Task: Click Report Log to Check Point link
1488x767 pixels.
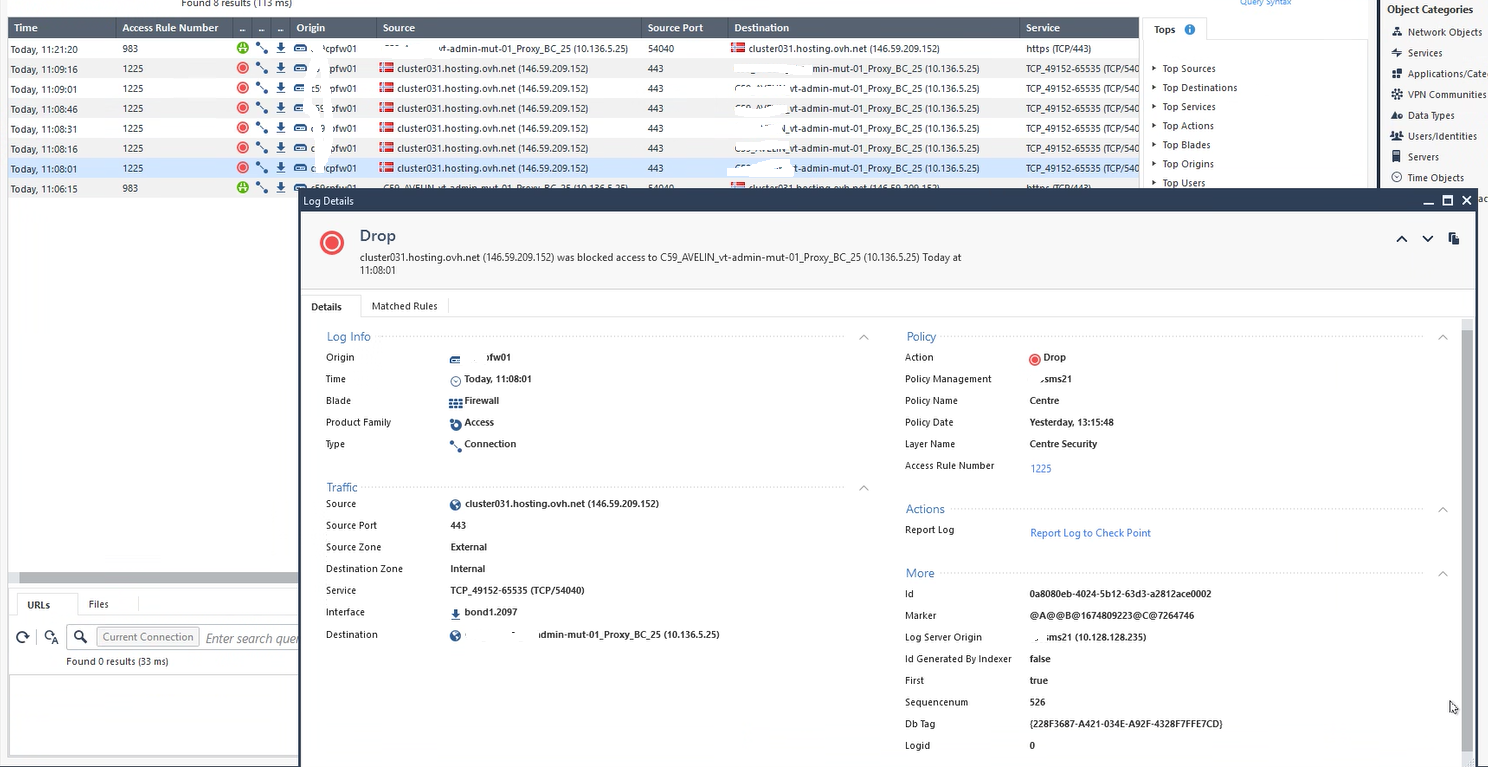Action: [1090, 533]
